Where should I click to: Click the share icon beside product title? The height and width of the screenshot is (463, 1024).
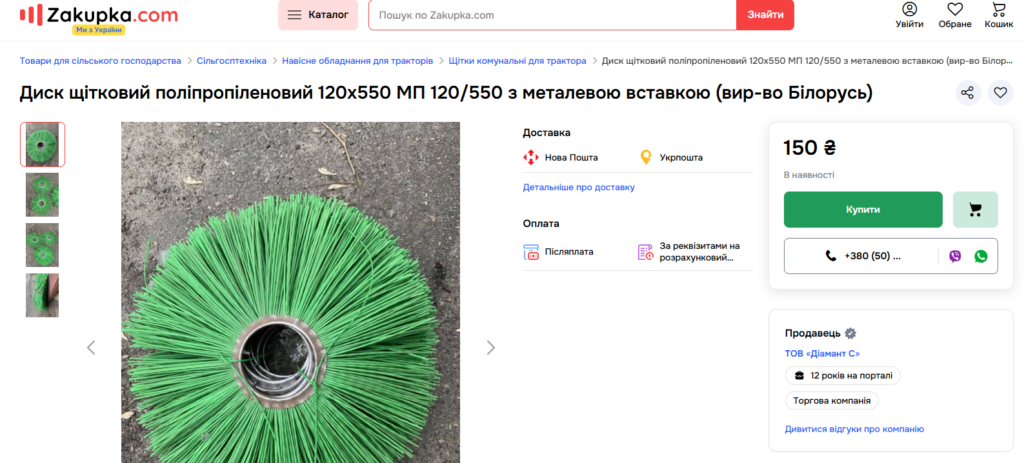click(968, 93)
